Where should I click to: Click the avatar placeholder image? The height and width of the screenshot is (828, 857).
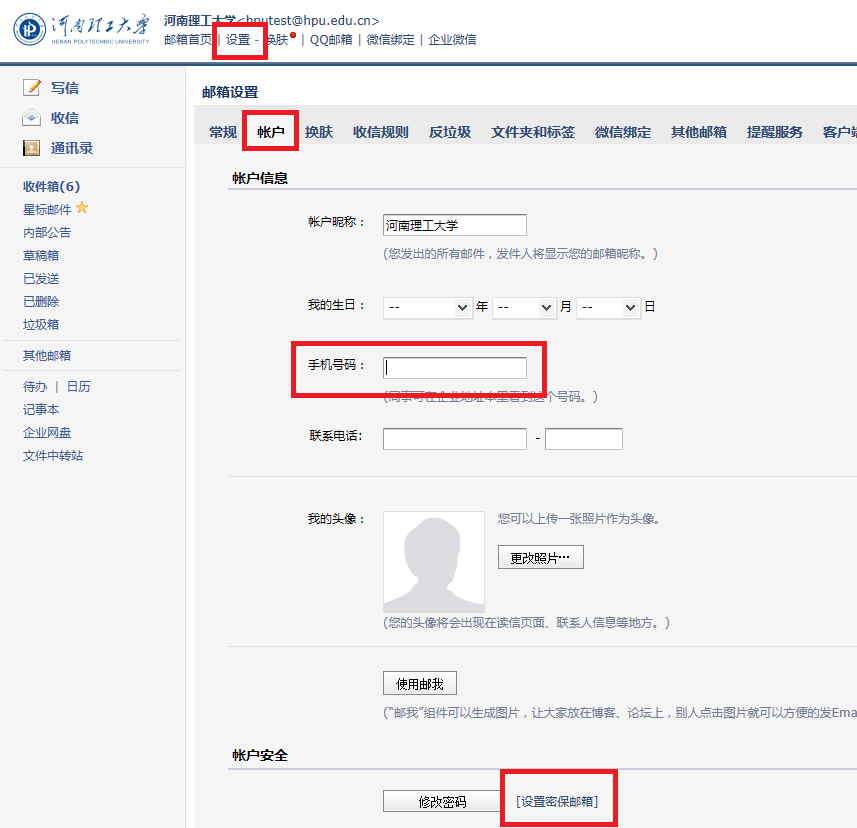[434, 562]
